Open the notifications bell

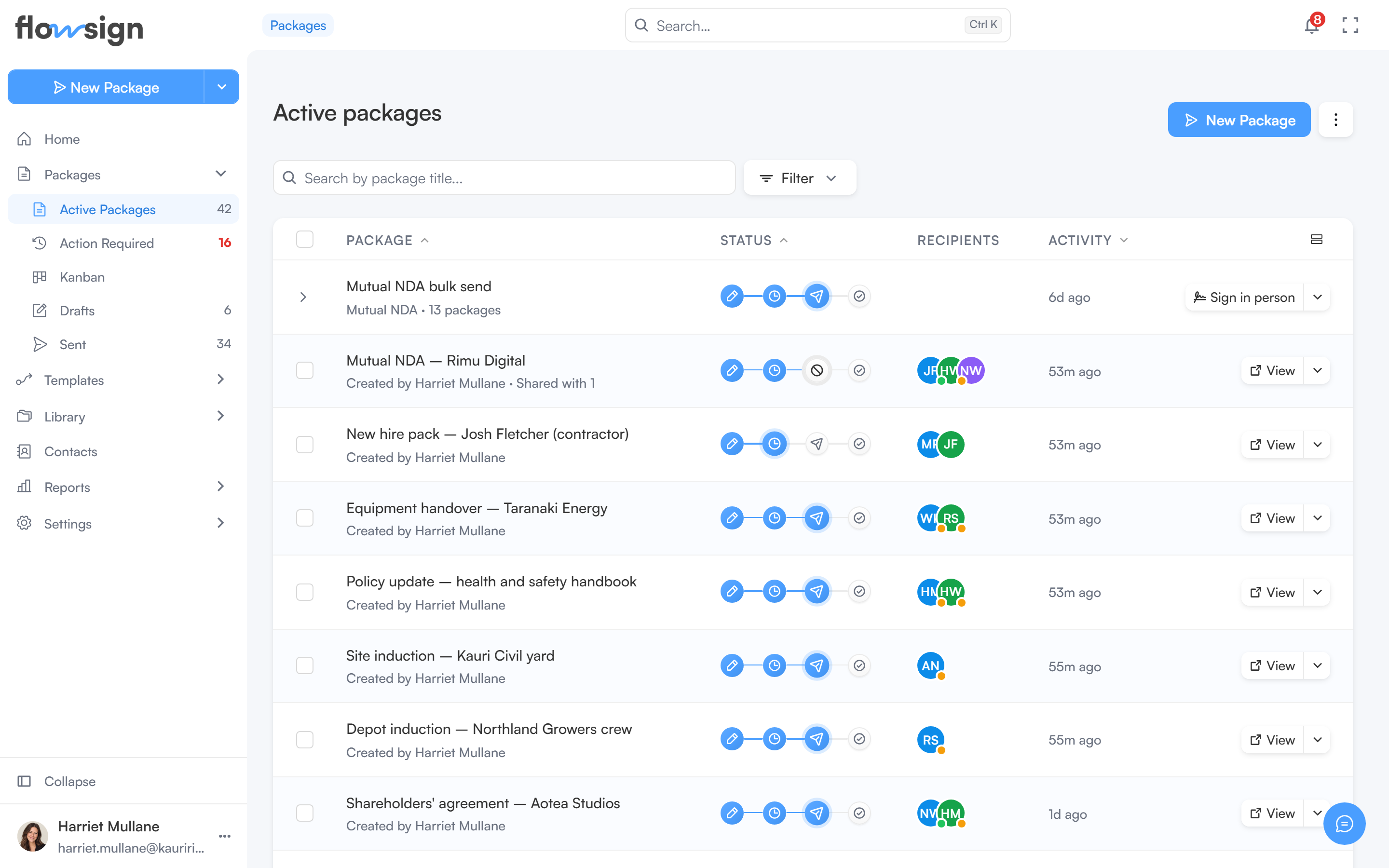click(x=1311, y=25)
